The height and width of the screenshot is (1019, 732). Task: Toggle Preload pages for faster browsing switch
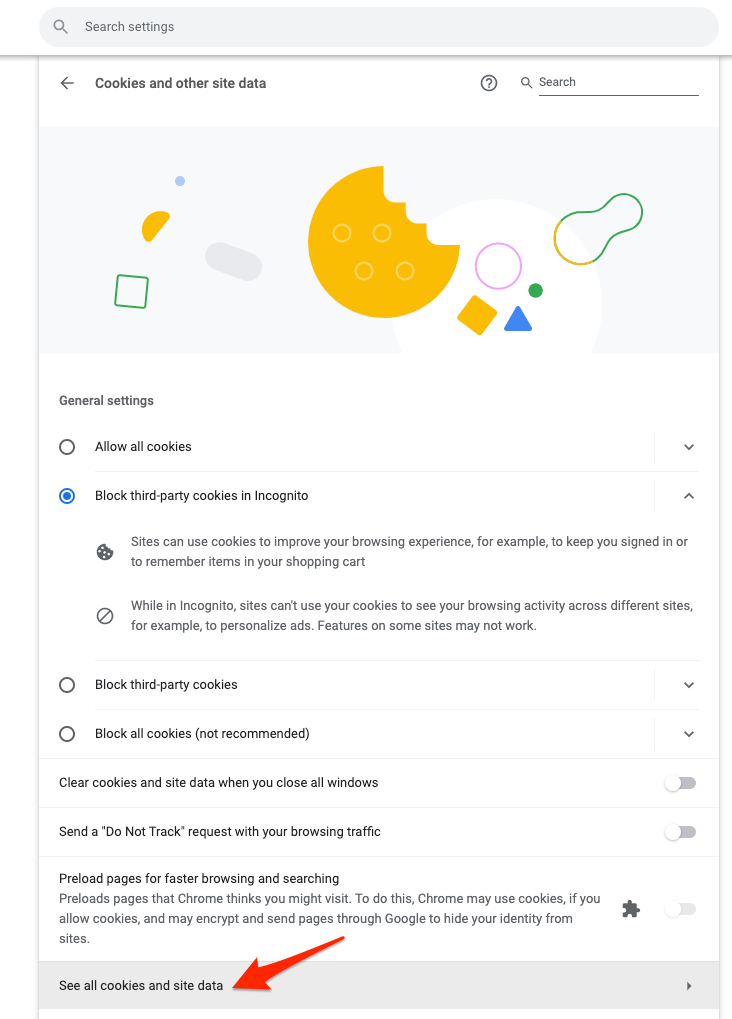point(680,909)
